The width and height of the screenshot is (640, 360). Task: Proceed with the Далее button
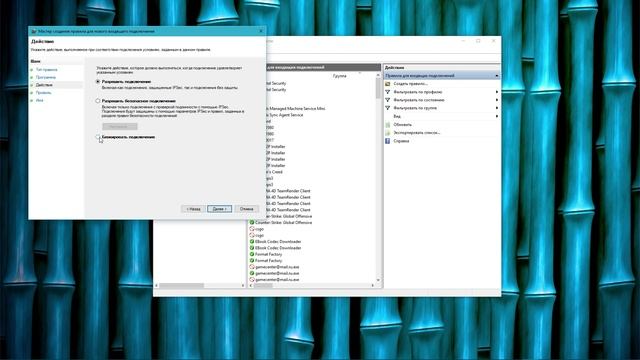click(x=220, y=209)
